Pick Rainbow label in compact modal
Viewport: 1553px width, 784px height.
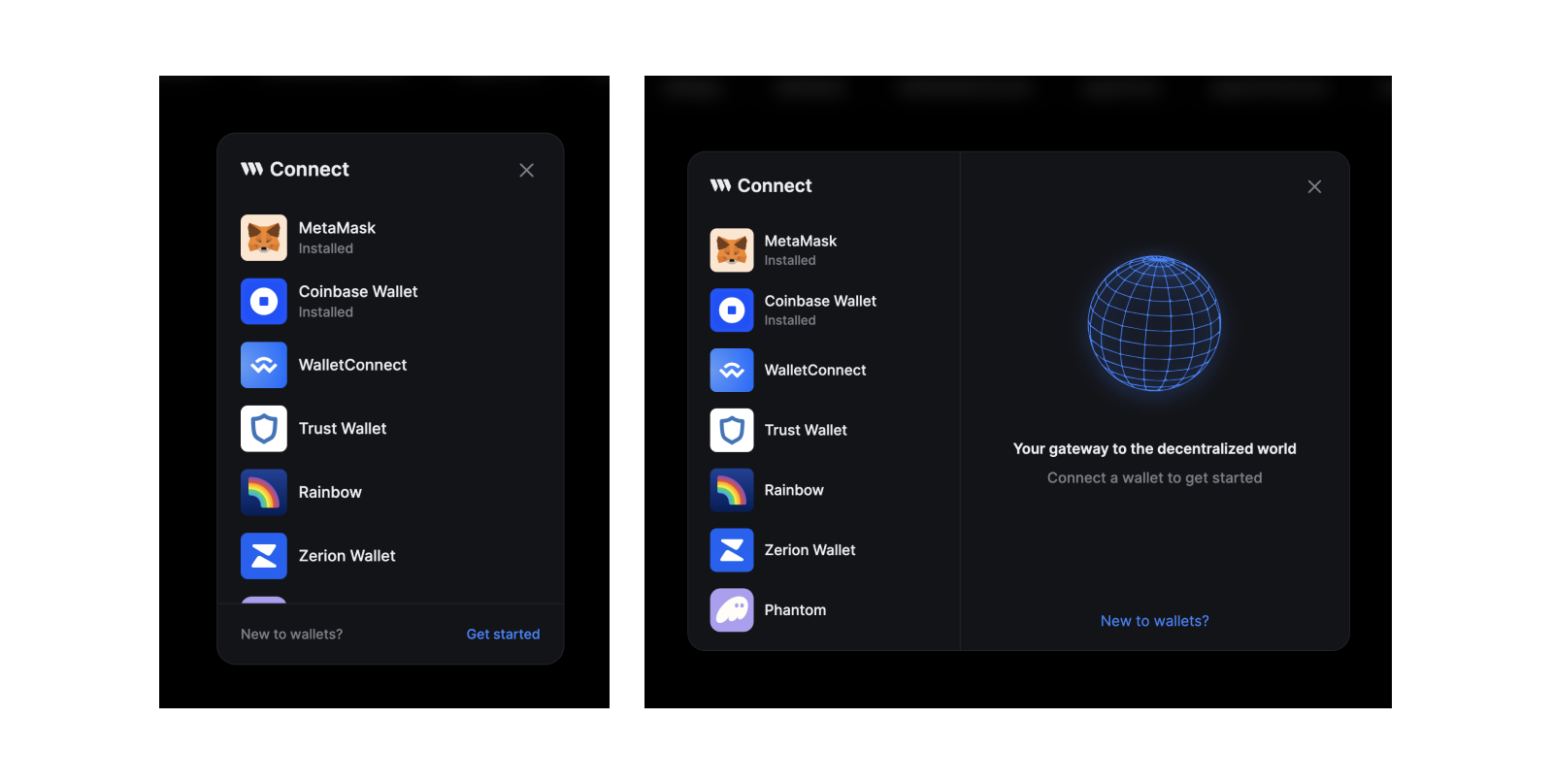[x=330, y=492]
